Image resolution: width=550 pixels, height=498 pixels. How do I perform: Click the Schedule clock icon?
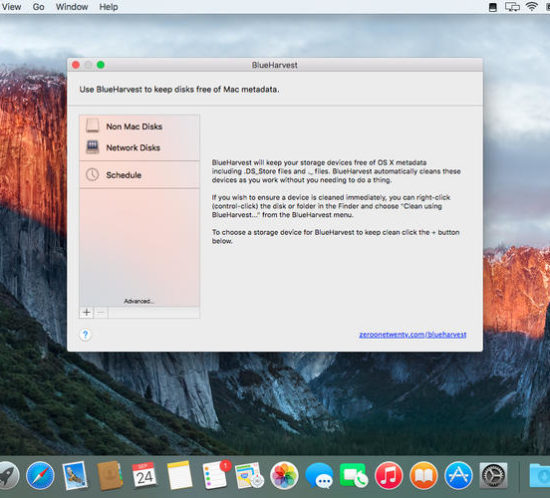click(x=92, y=174)
